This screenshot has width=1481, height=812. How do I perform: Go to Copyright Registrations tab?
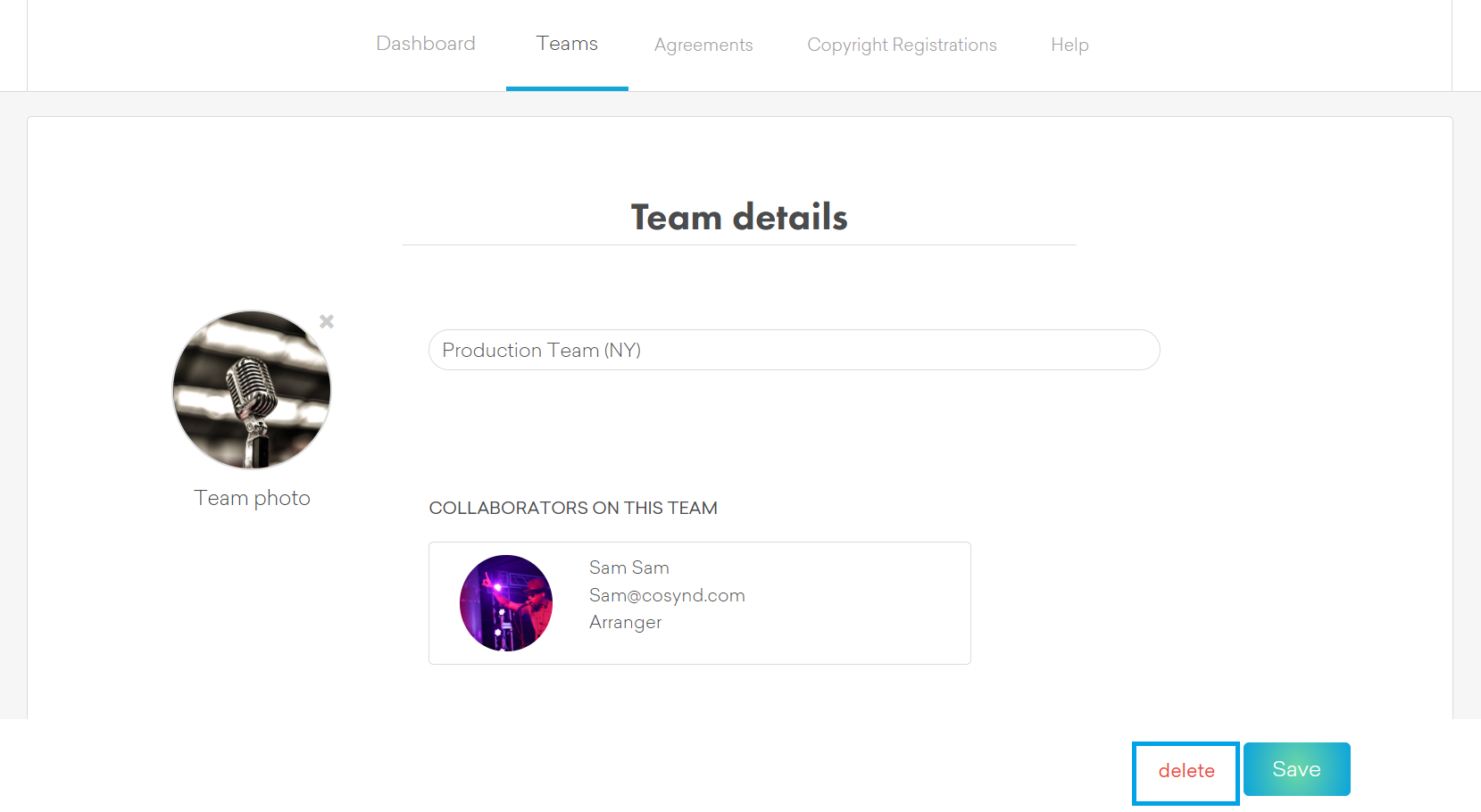902,45
